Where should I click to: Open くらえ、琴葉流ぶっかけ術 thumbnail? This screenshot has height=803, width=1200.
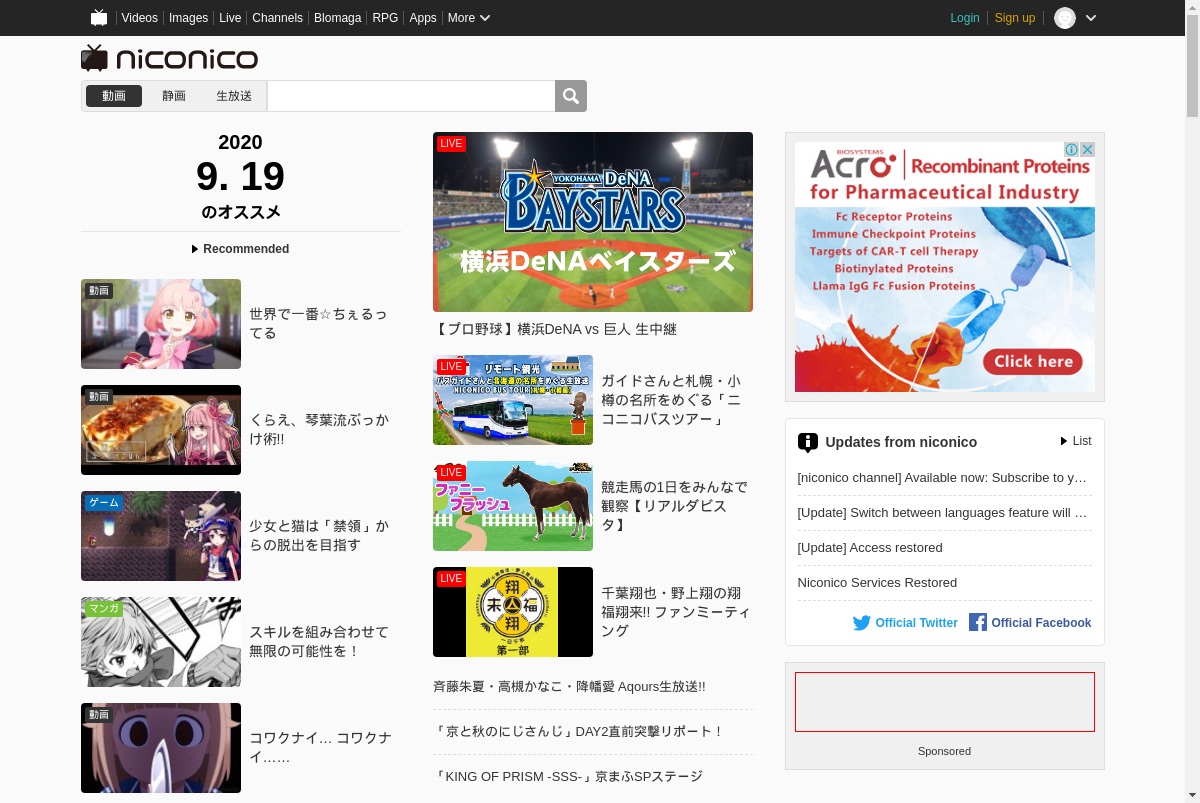pos(161,430)
